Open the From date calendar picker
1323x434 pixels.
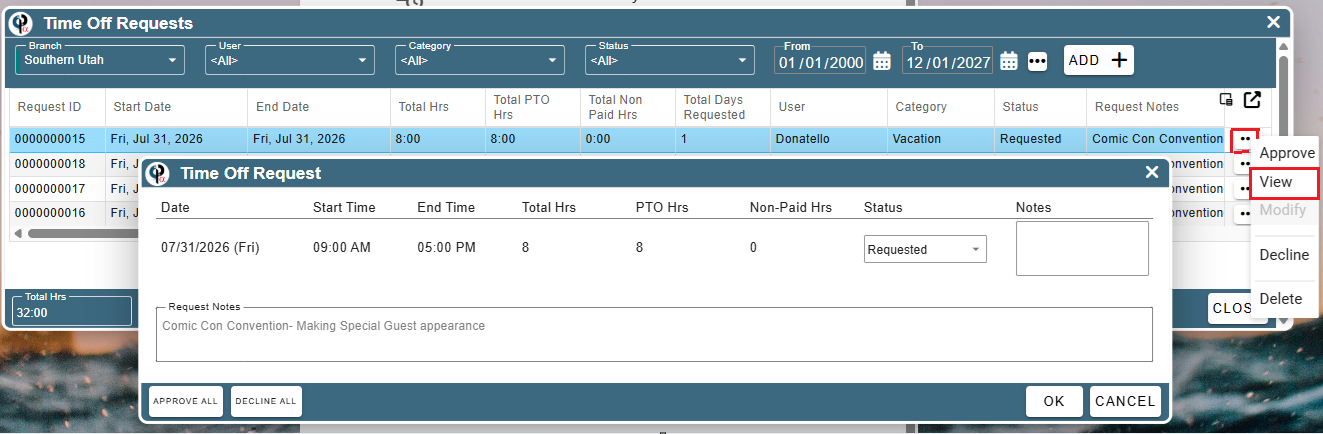coord(881,61)
